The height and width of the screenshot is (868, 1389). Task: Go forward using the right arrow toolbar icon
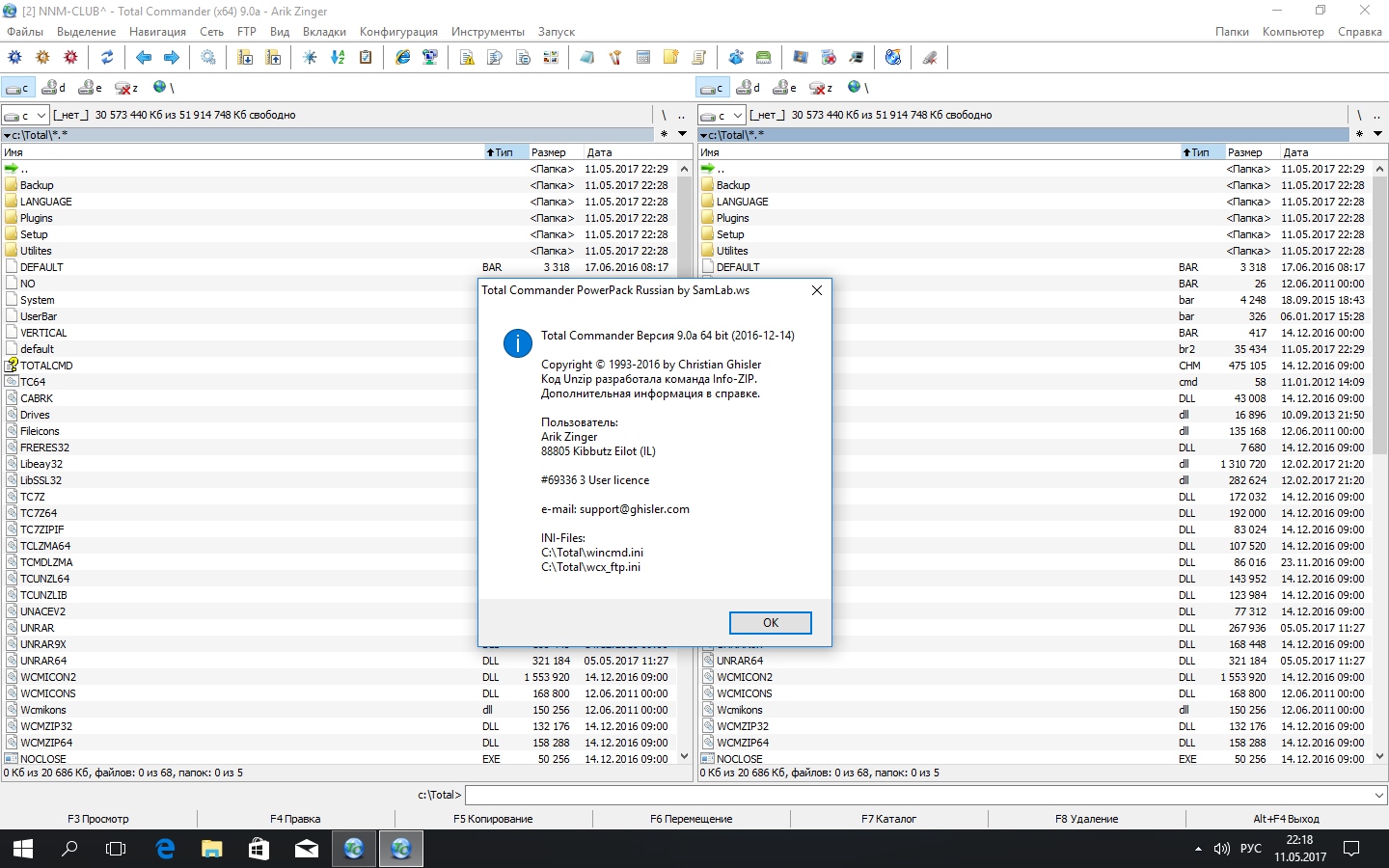(x=172, y=58)
